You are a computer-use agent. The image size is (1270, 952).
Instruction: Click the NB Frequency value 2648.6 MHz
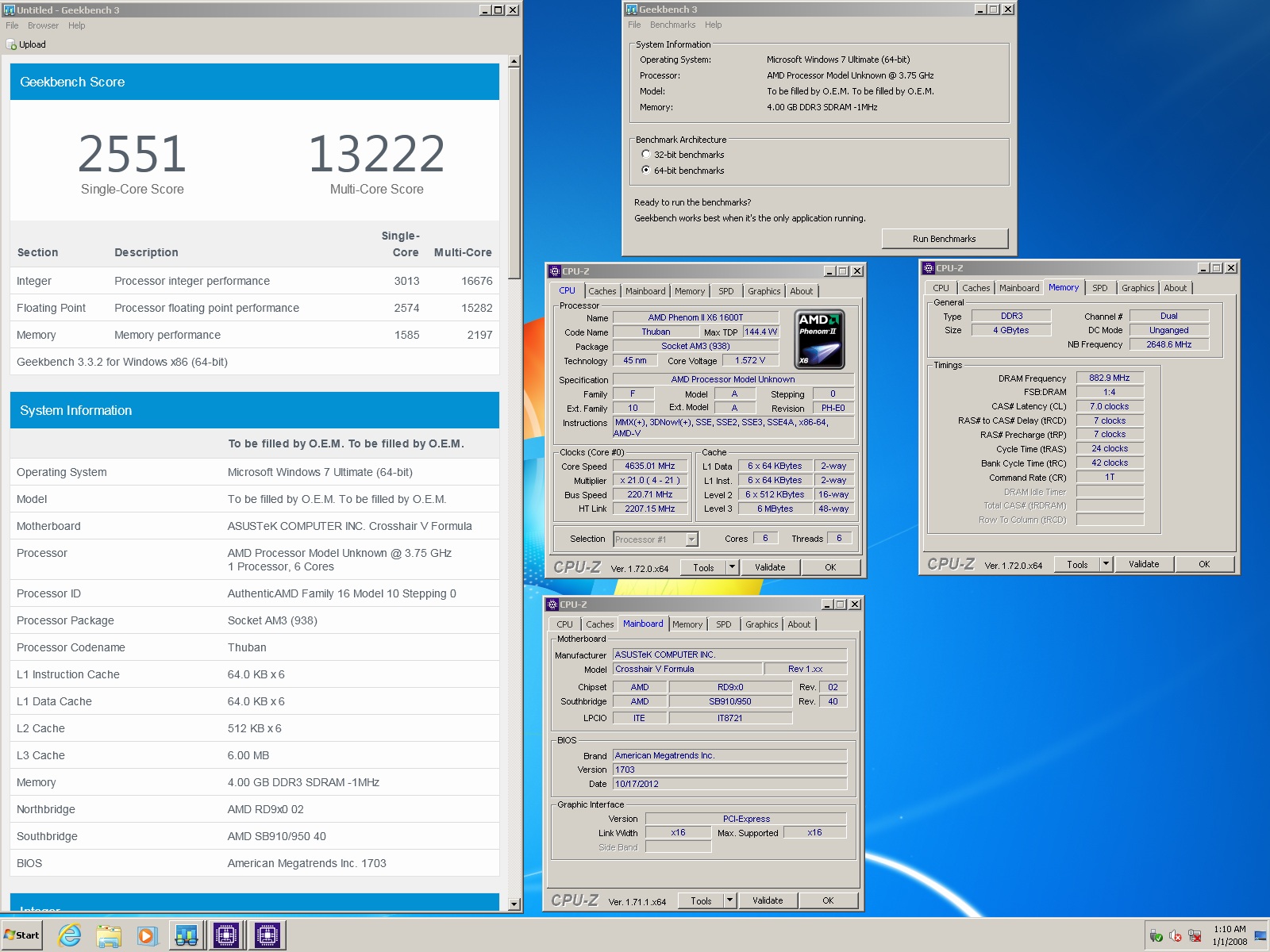pos(1168,344)
